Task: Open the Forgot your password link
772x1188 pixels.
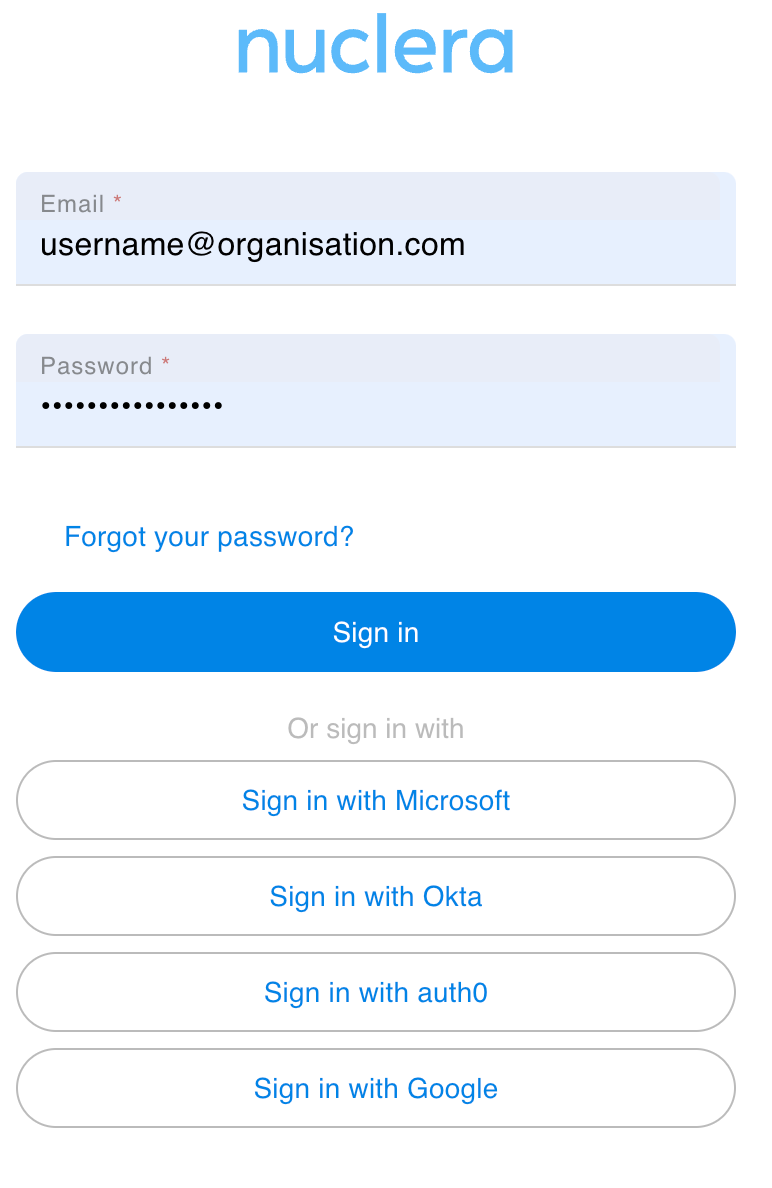Action: [209, 537]
